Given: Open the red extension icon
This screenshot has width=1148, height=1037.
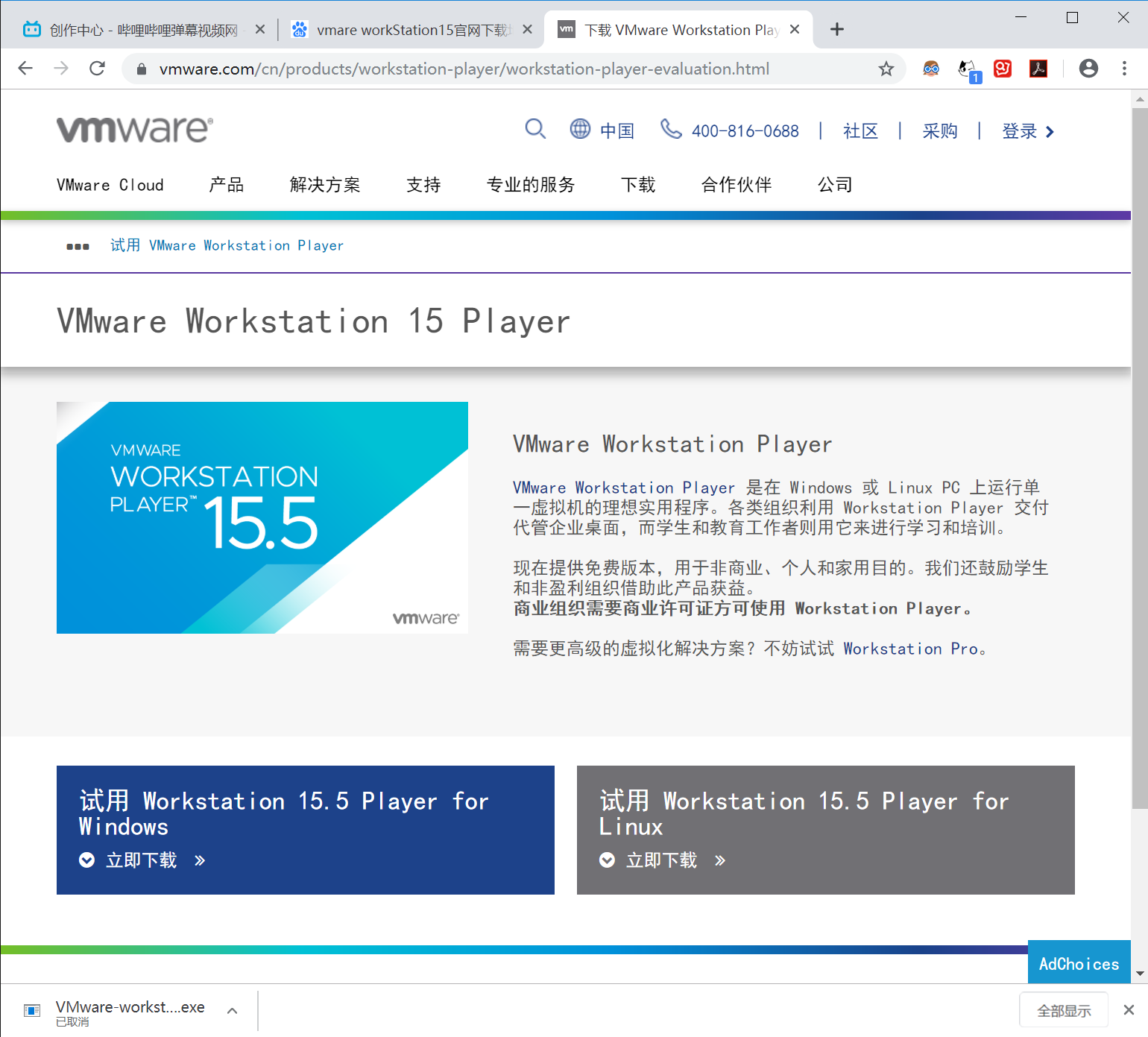Looking at the screenshot, I should [1003, 69].
